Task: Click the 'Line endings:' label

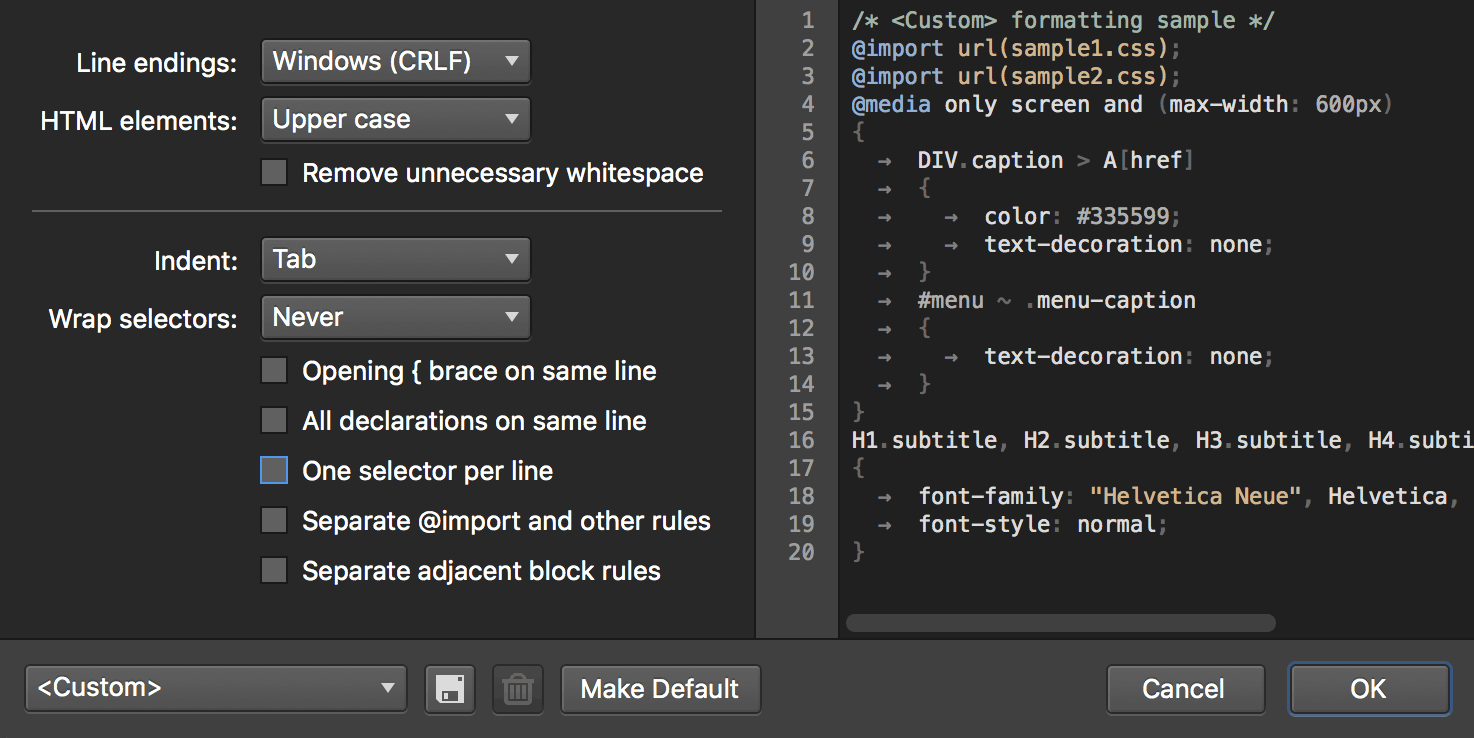Action: 157,63
